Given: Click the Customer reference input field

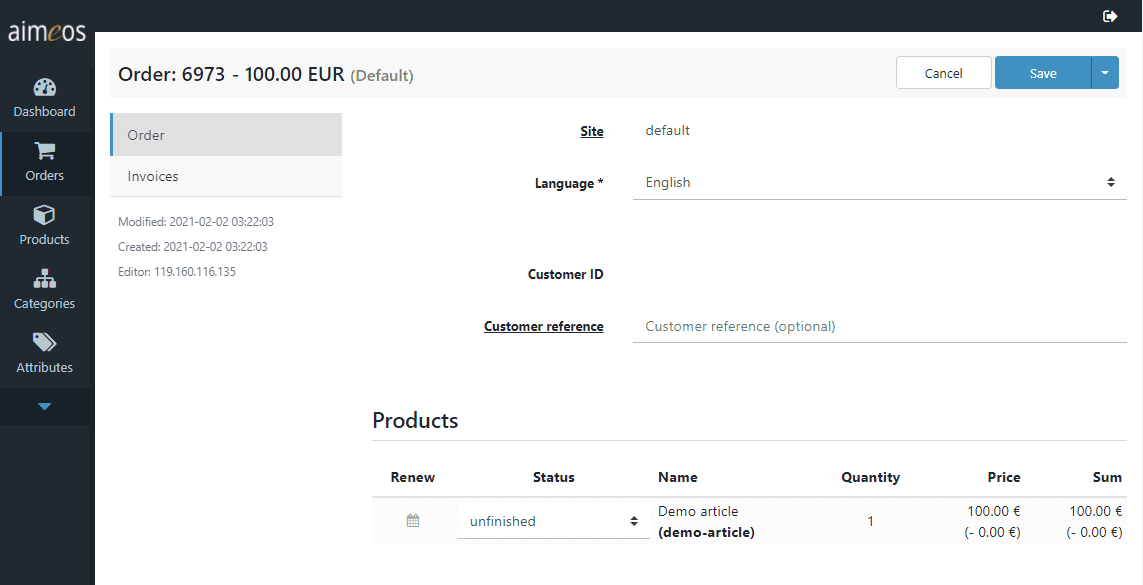Looking at the screenshot, I should point(879,327).
